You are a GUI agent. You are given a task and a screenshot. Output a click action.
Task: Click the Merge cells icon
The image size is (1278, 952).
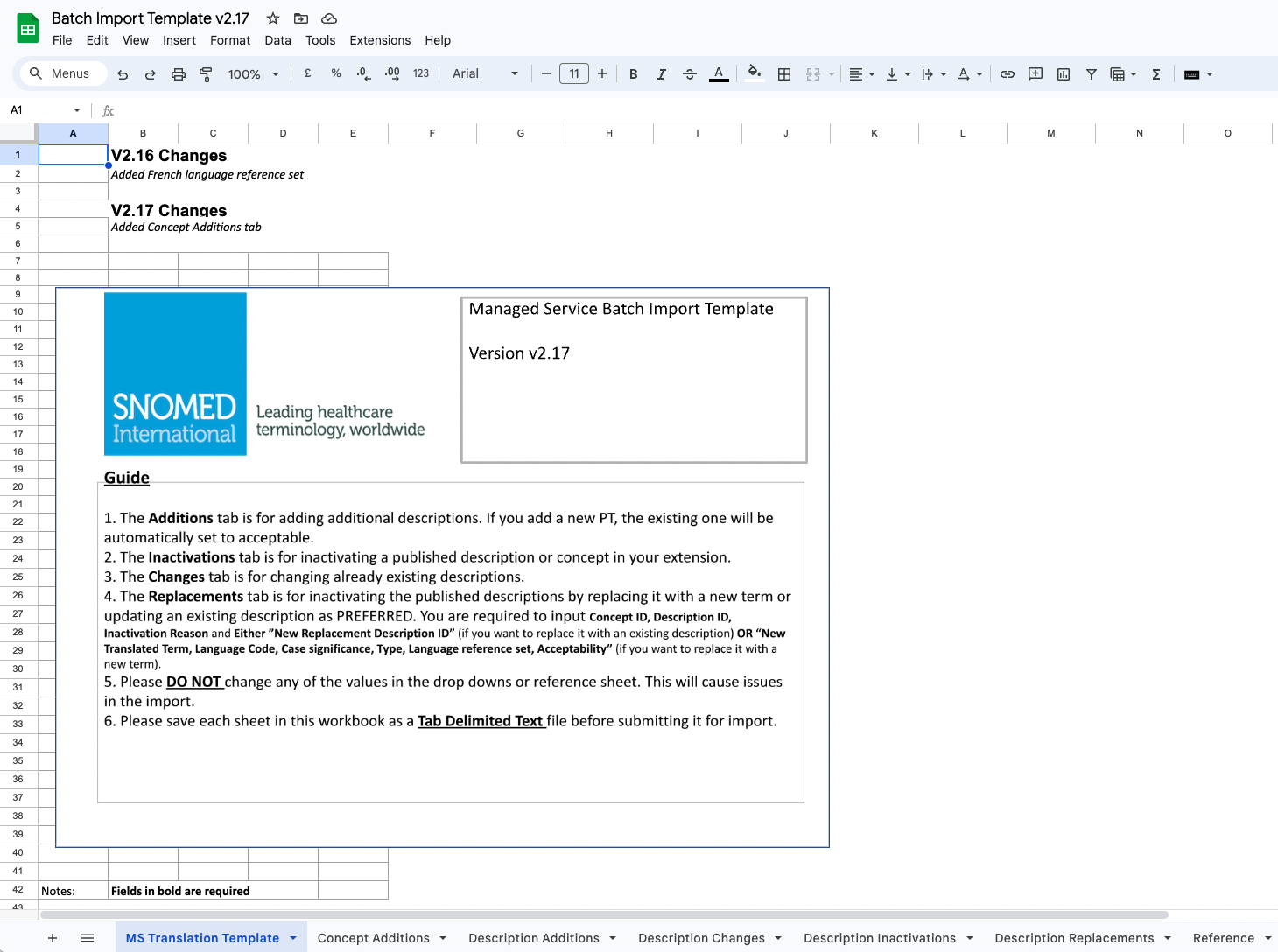pos(813,74)
